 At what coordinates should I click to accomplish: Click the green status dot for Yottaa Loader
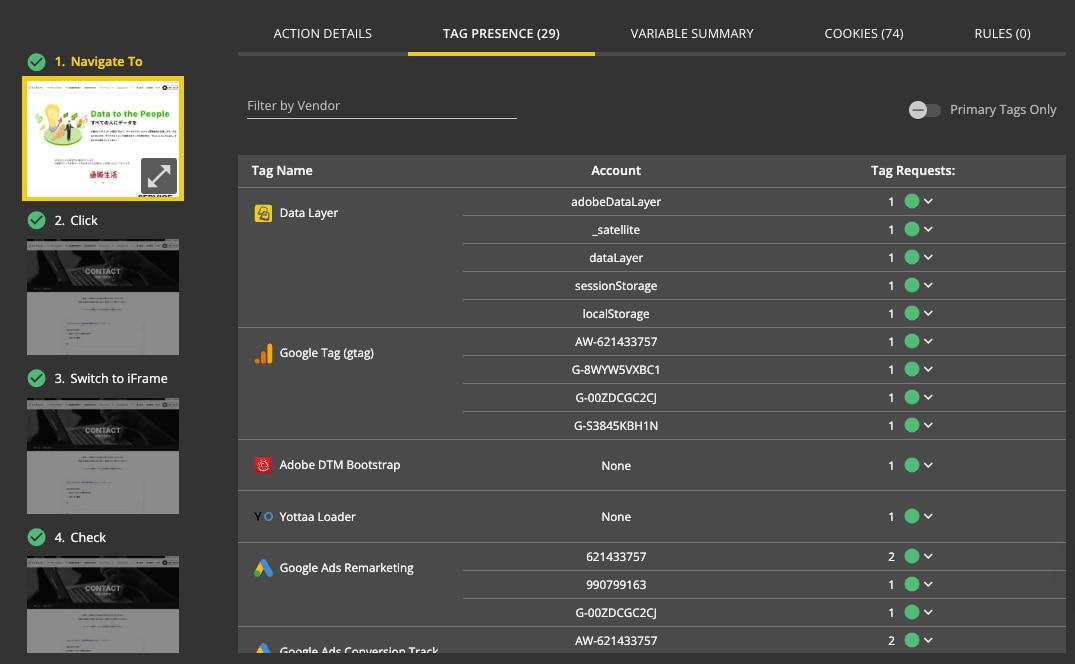click(x=912, y=517)
